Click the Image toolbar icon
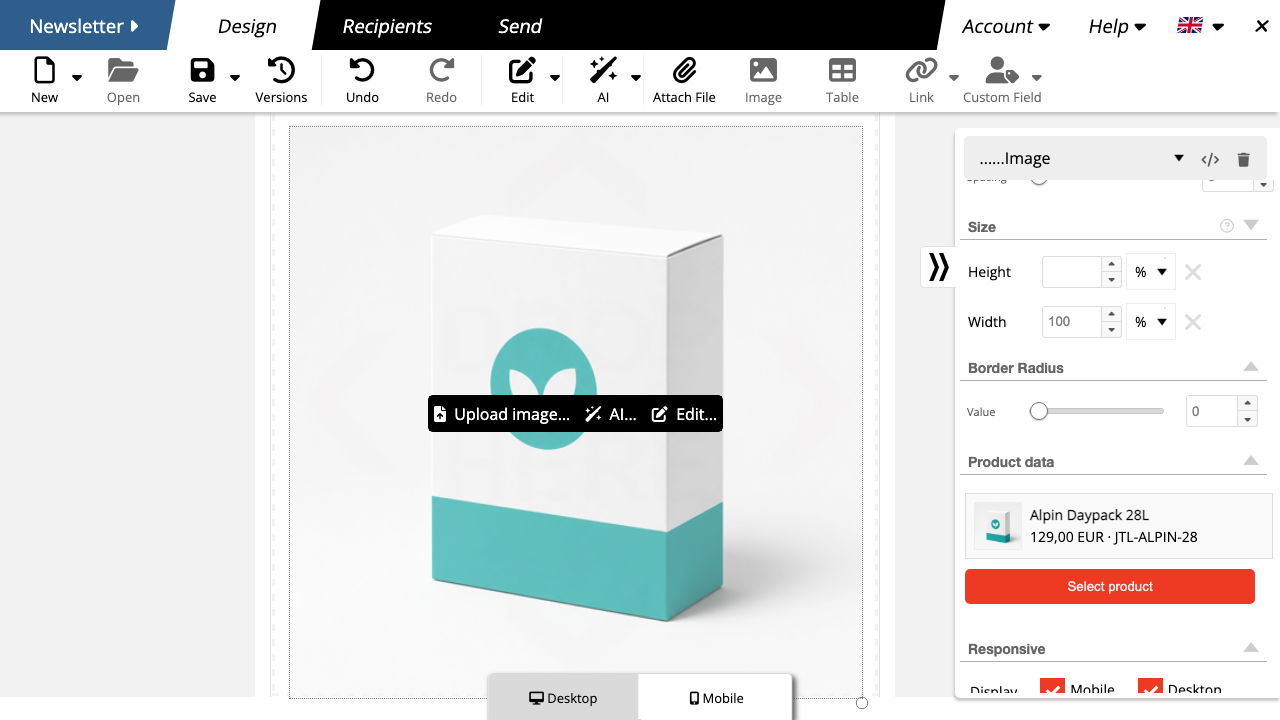 (763, 70)
